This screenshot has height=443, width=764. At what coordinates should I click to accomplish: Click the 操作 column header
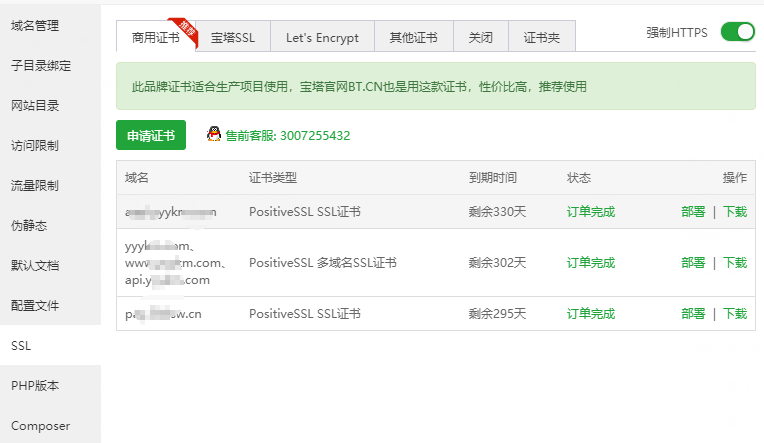pos(735,177)
